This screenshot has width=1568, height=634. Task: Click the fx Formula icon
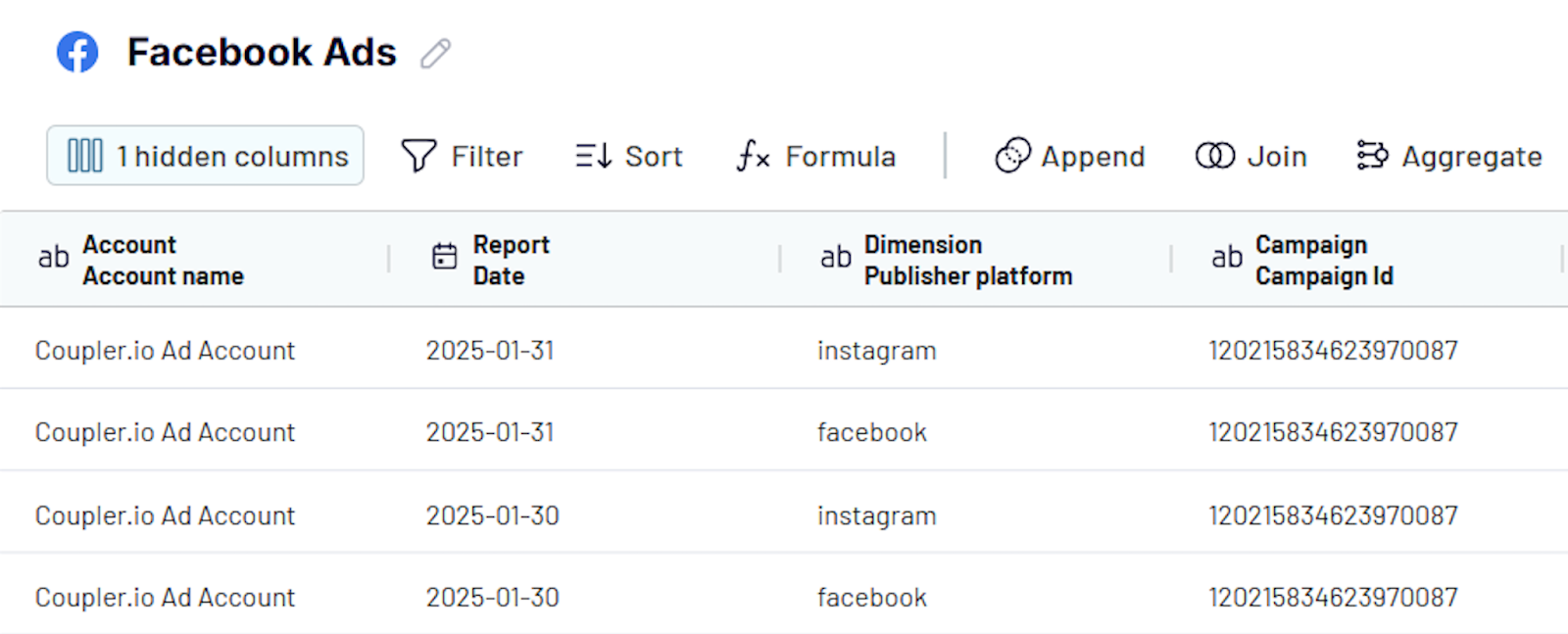click(x=753, y=156)
